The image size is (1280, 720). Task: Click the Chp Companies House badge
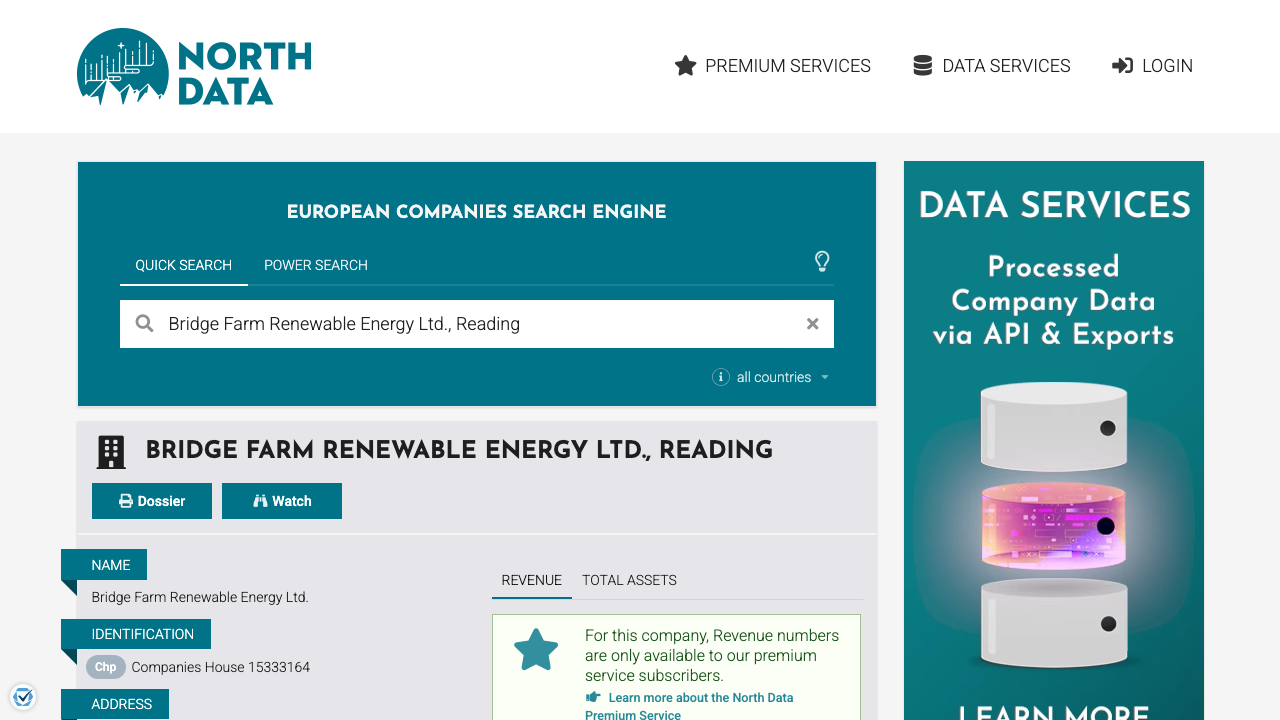coord(105,667)
